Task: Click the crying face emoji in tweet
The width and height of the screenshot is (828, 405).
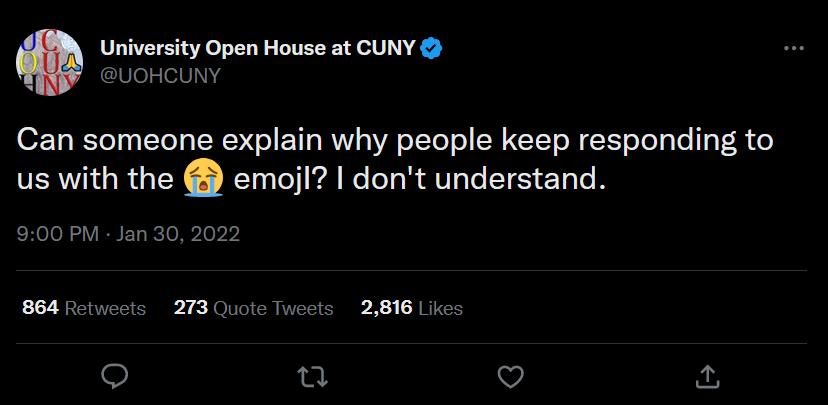Action: click(x=201, y=181)
